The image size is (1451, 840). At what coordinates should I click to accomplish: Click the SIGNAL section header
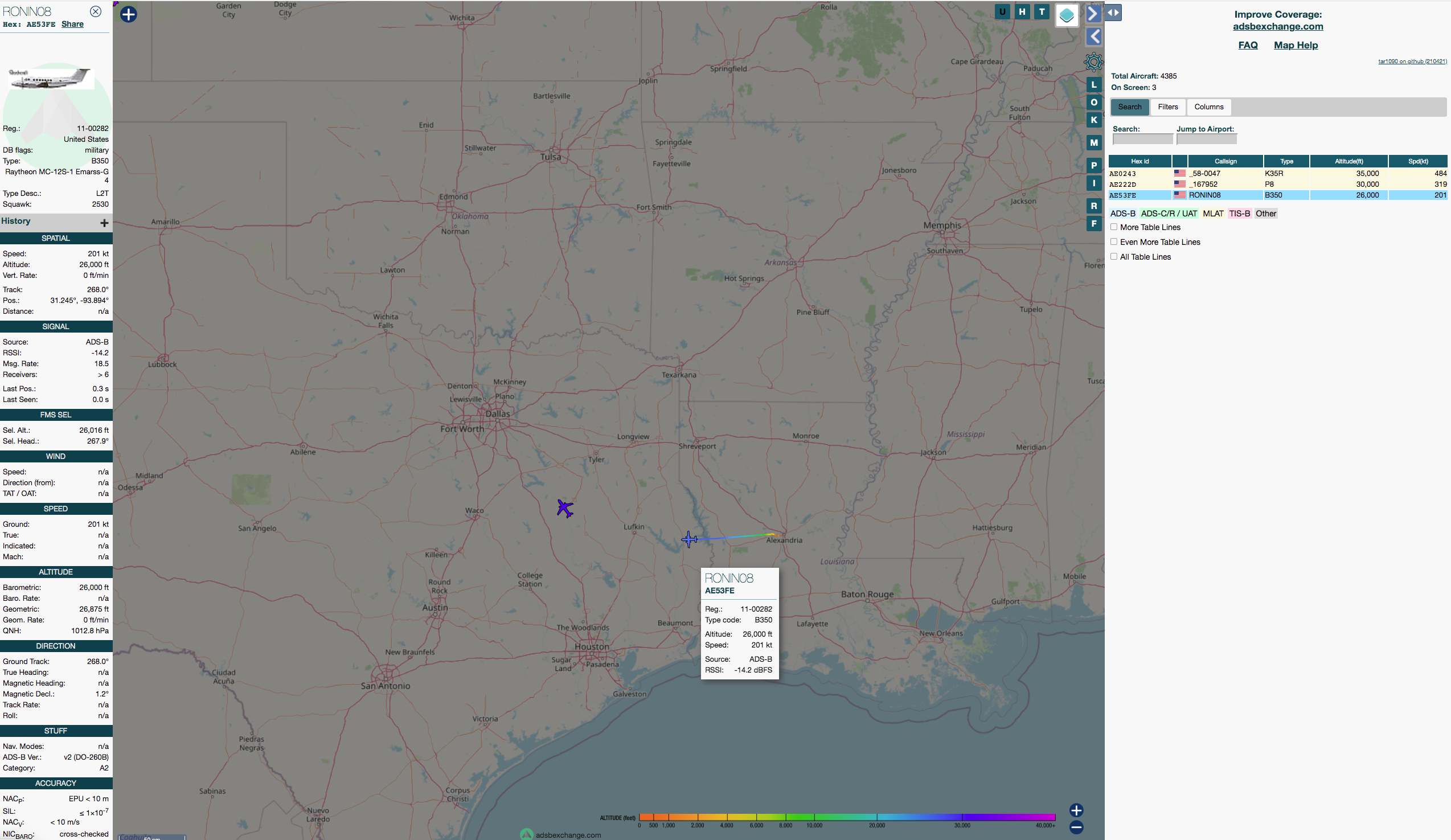(56, 326)
